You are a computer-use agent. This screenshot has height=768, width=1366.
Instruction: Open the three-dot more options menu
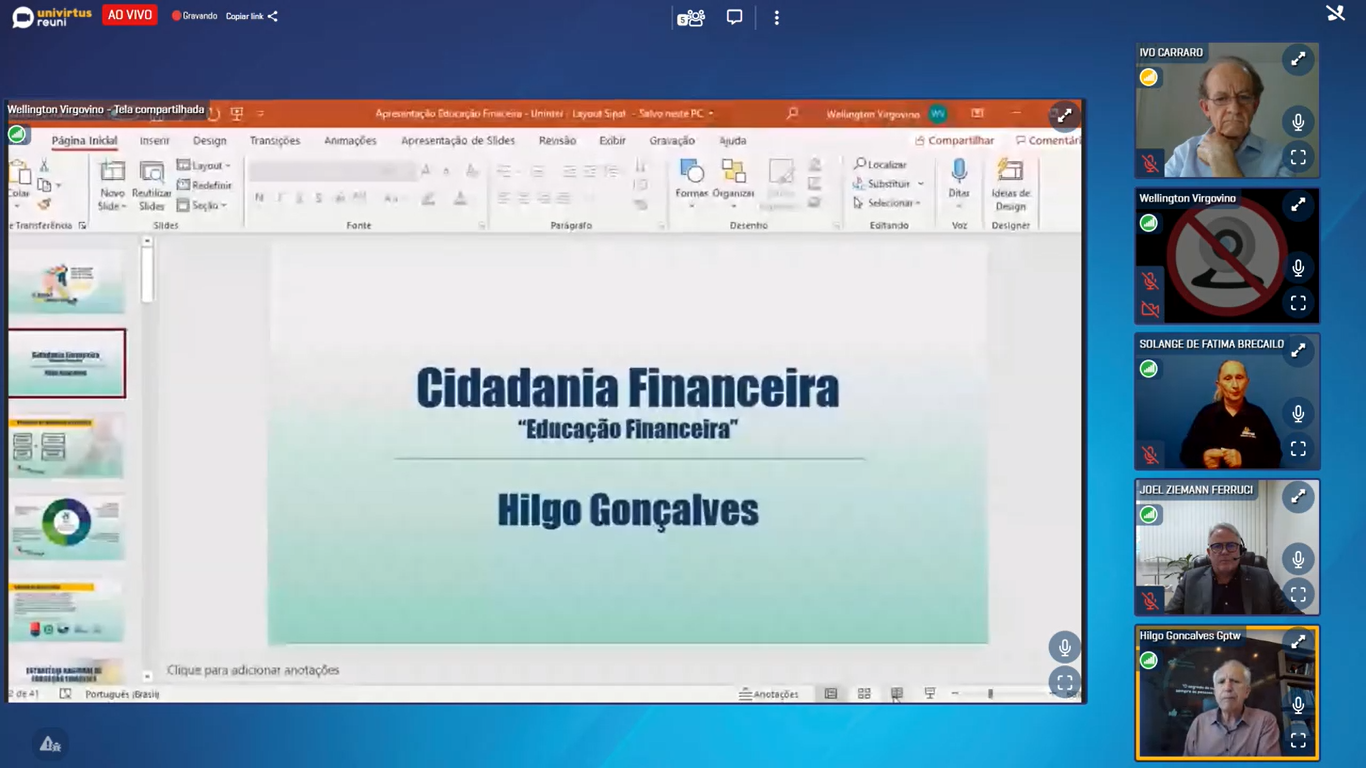tap(776, 18)
